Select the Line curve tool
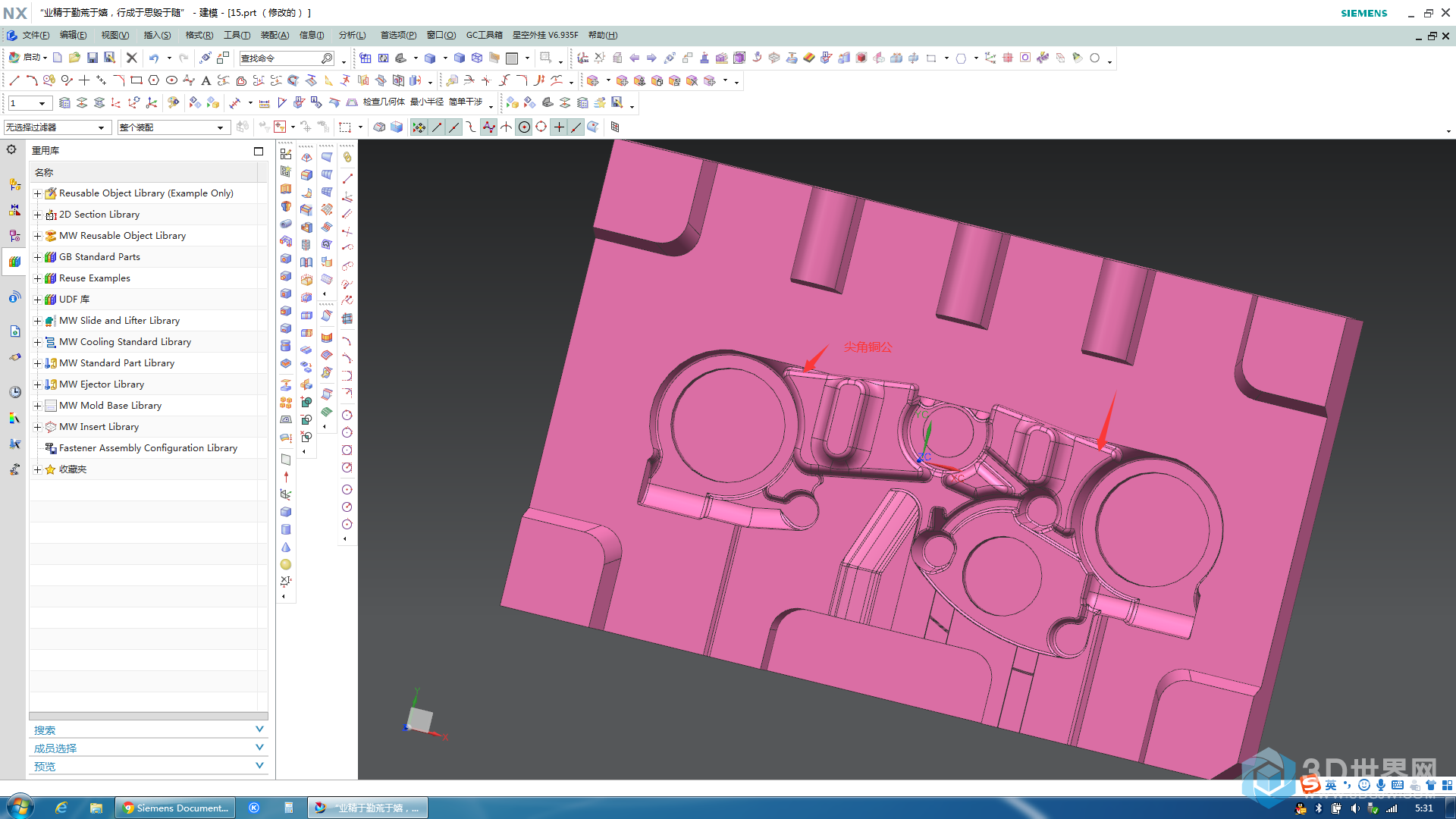The height and width of the screenshot is (819, 1456). 14,80
